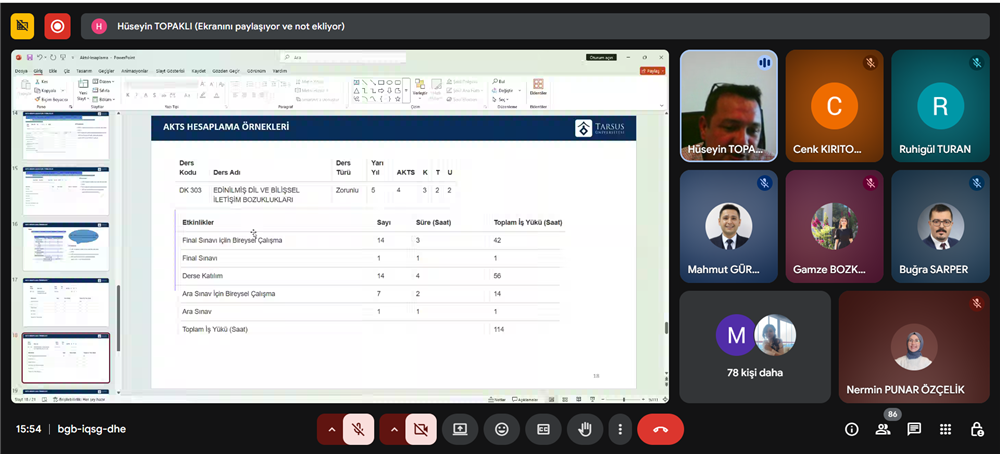This screenshot has width=1000, height=454.
Task: Expand audio settings arrow beside microphone
Action: tap(331, 429)
